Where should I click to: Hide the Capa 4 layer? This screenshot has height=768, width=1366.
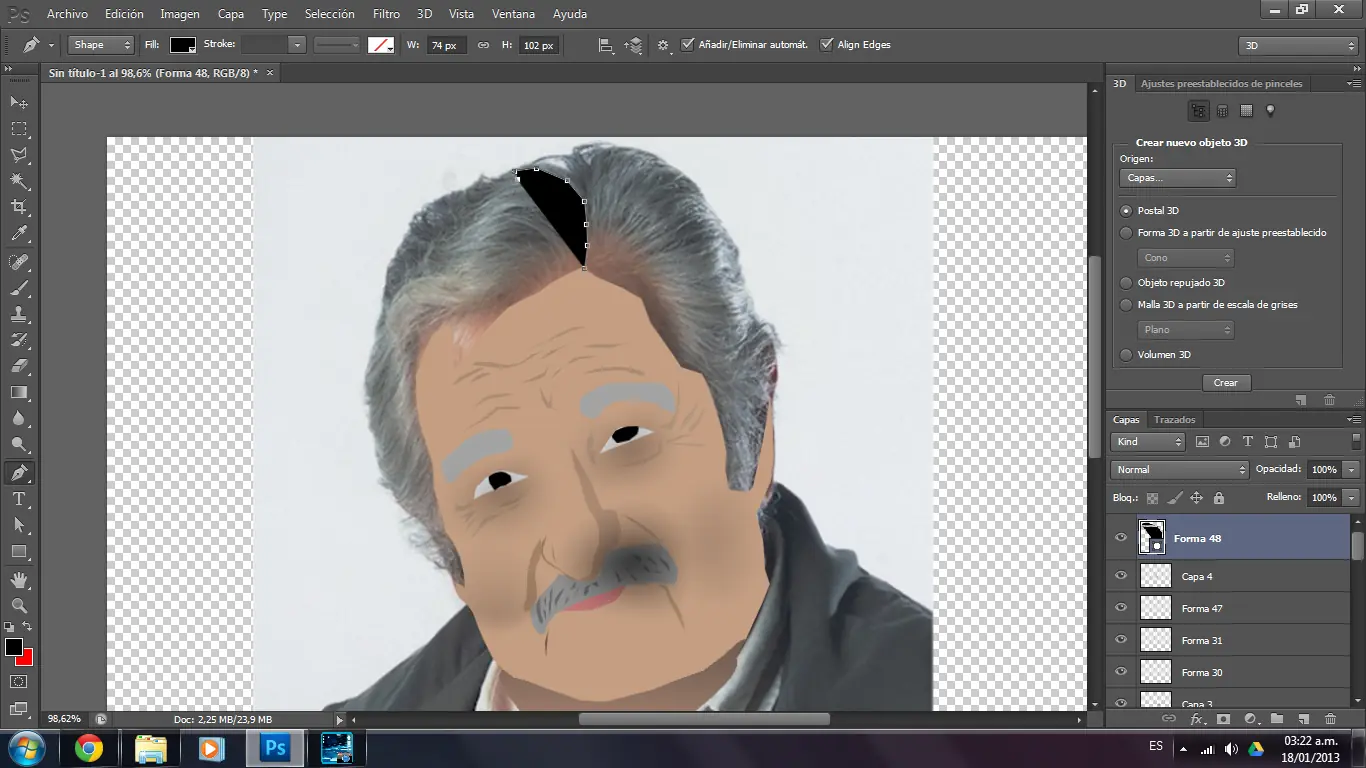(x=1121, y=576)
